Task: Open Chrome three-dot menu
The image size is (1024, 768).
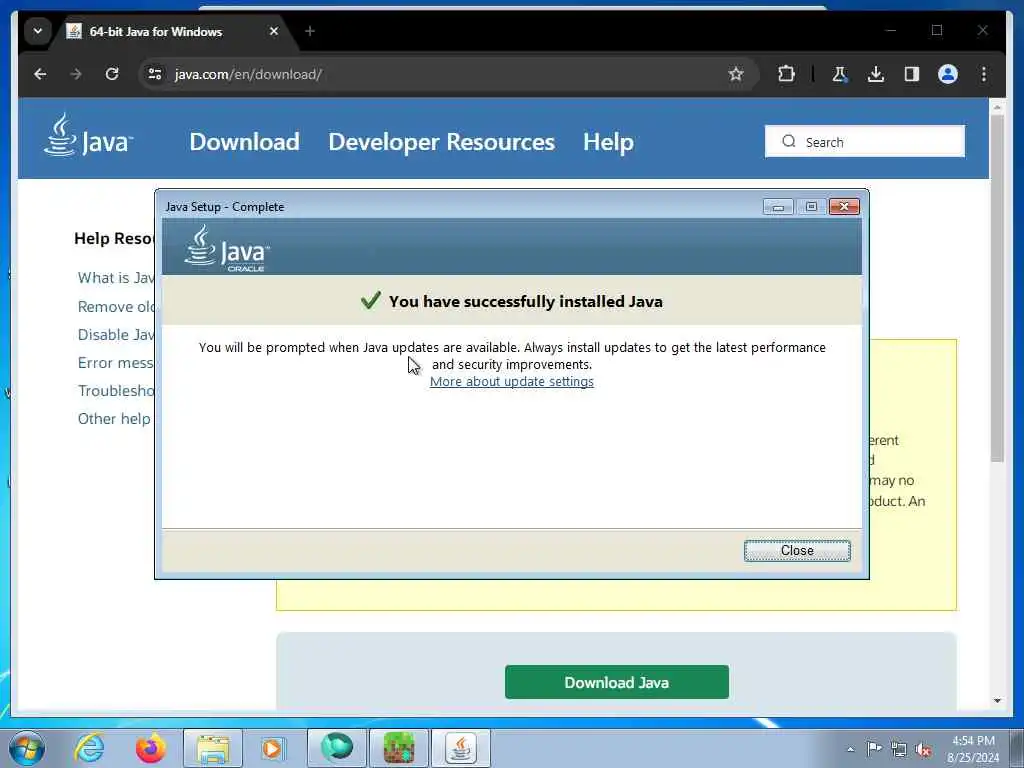Action: 984,74
